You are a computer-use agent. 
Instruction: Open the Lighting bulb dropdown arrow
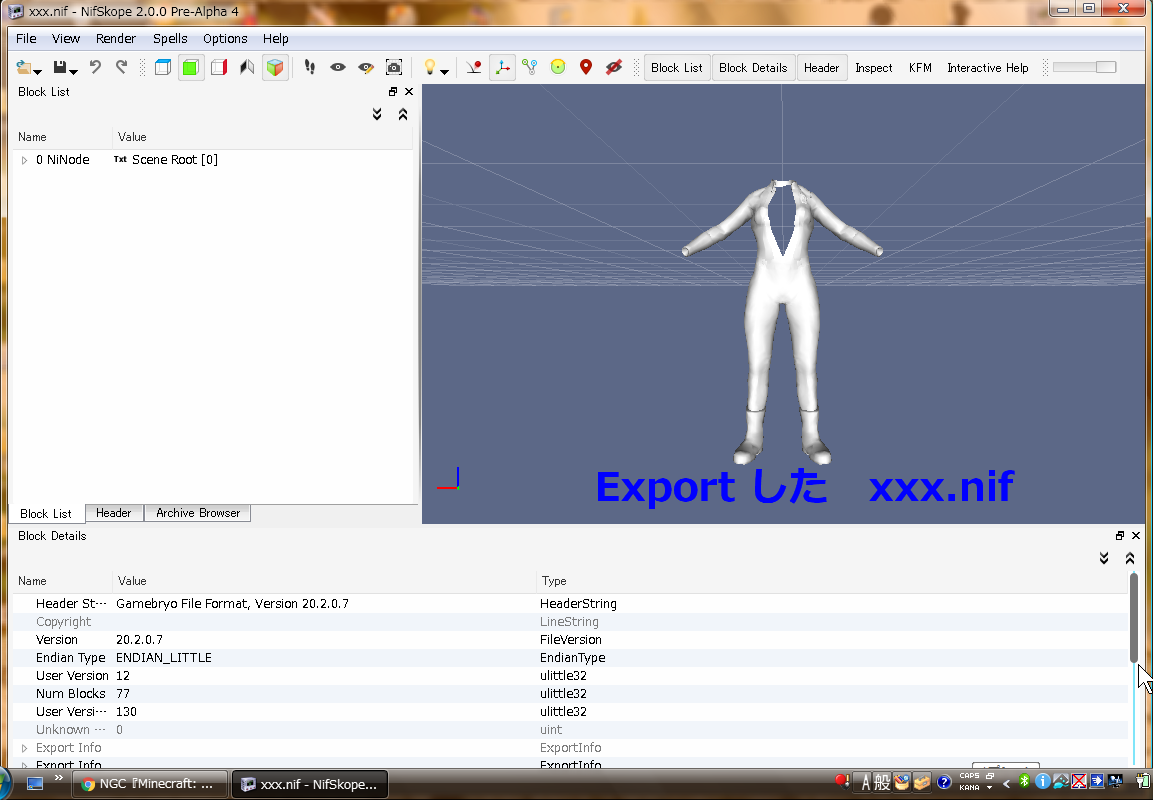click(444, 71)
